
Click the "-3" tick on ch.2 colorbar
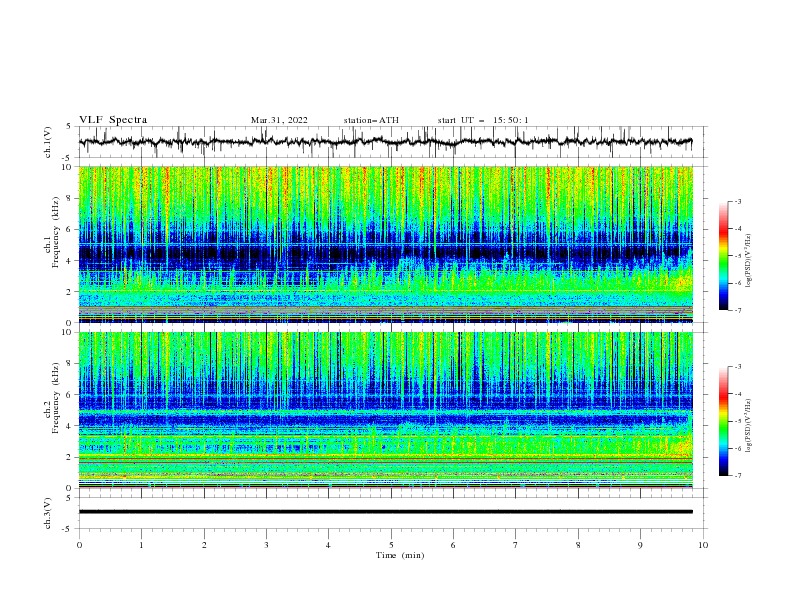point(737,367)
